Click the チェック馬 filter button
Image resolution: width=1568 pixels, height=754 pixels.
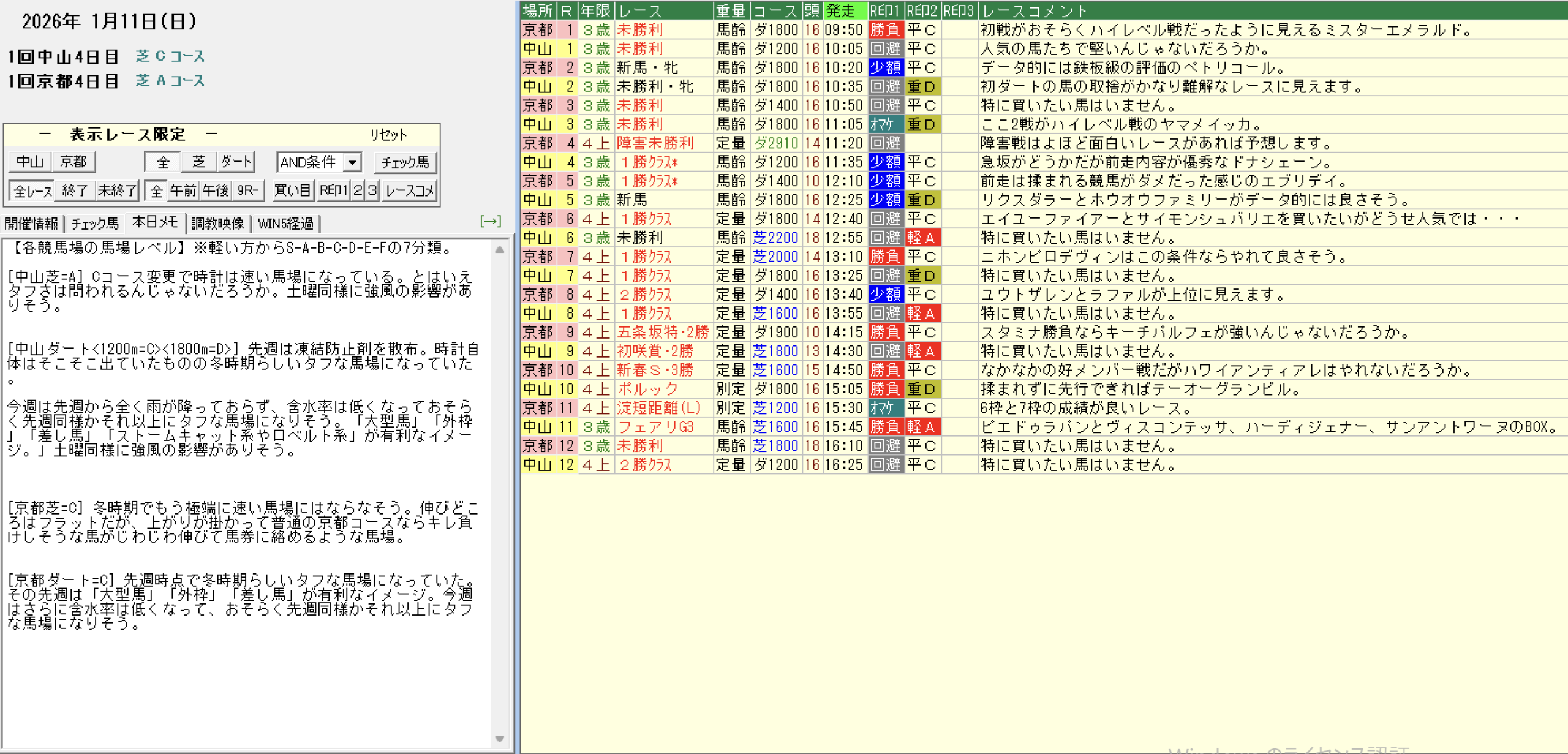405,162
